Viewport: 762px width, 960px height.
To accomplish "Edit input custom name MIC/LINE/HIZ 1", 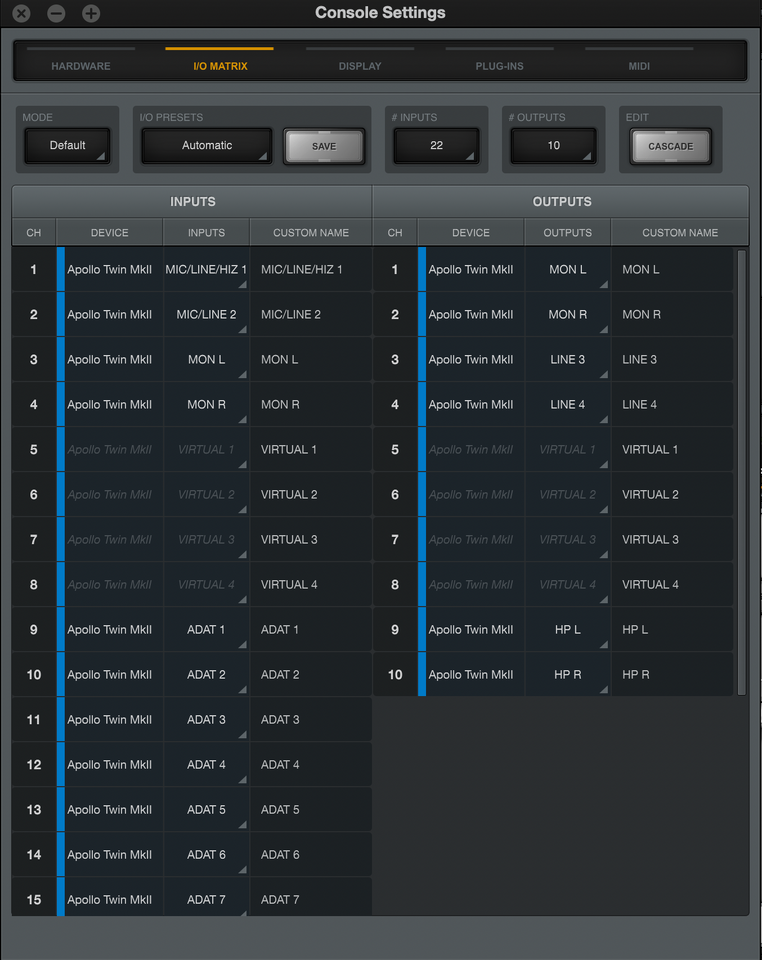I will click(311, 269).
